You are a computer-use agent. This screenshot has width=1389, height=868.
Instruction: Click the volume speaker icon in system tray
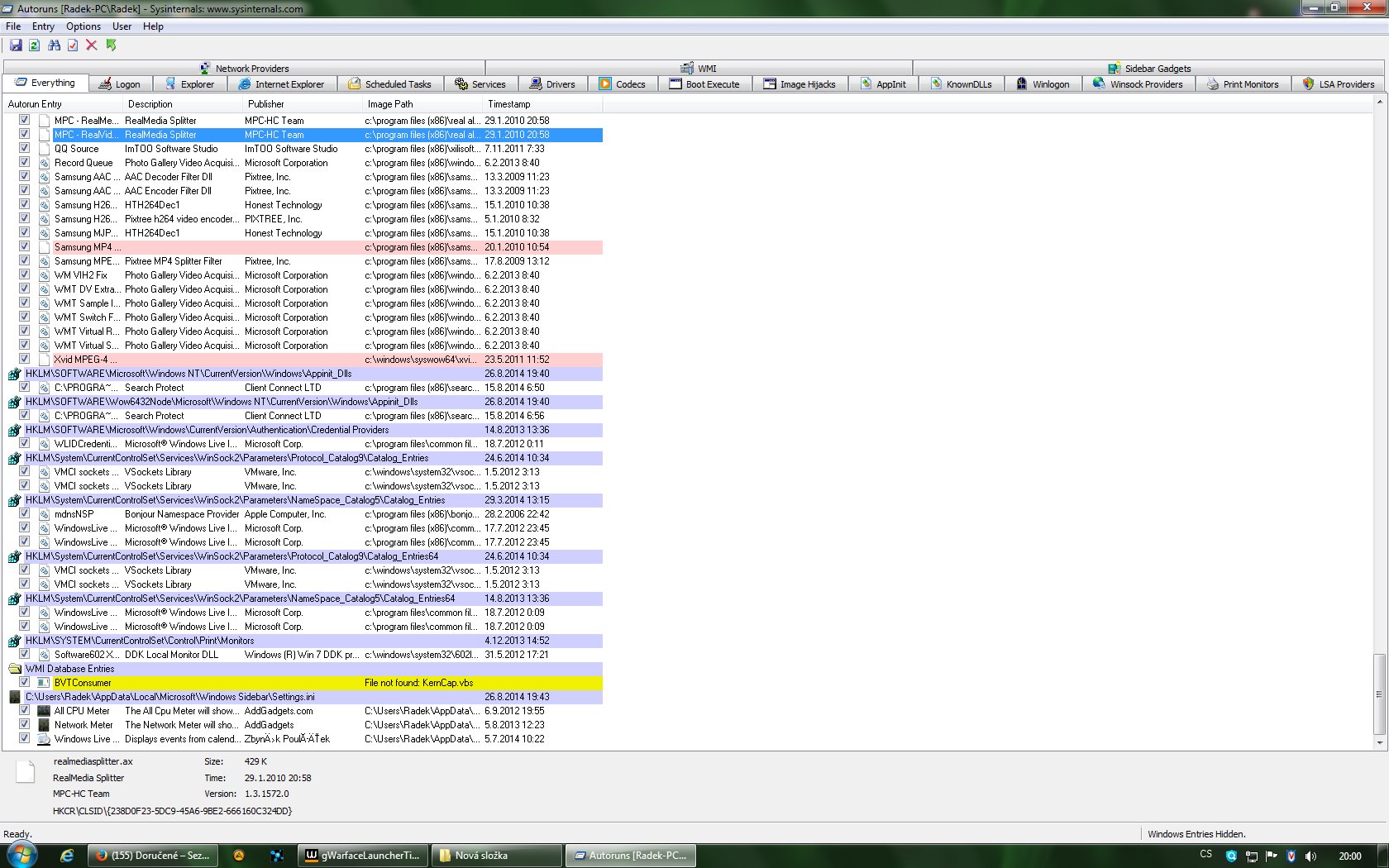(1310, 856)
